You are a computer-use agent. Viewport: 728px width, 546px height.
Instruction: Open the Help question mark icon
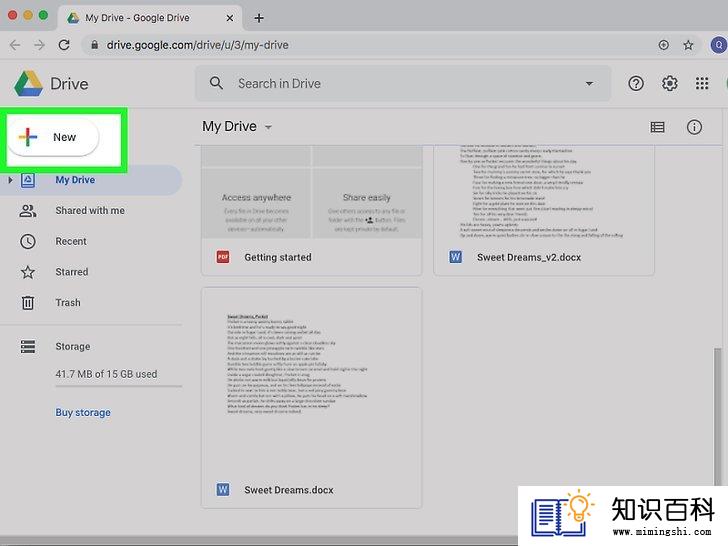tap(636, 84)
